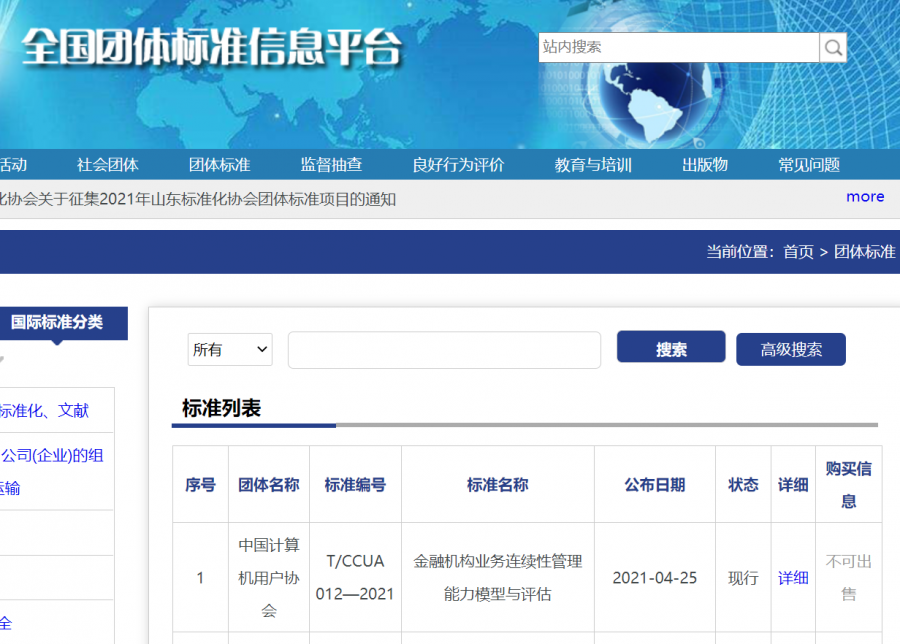900x644 pixels.
Task: Select the 国际标准分类 sidebar tab
Action: [x=57, y=322]
